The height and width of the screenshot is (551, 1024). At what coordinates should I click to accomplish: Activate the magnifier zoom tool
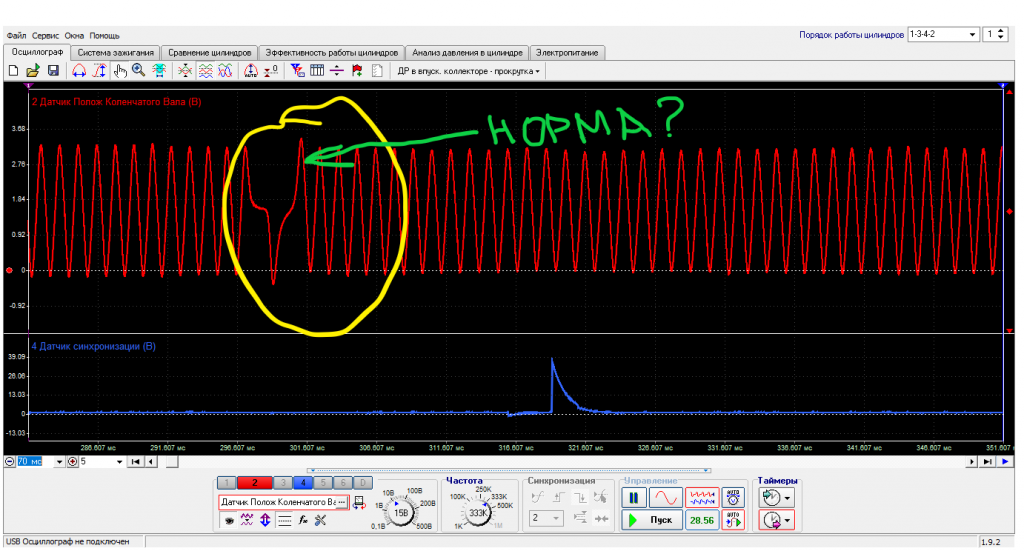(x=138, y=71)
